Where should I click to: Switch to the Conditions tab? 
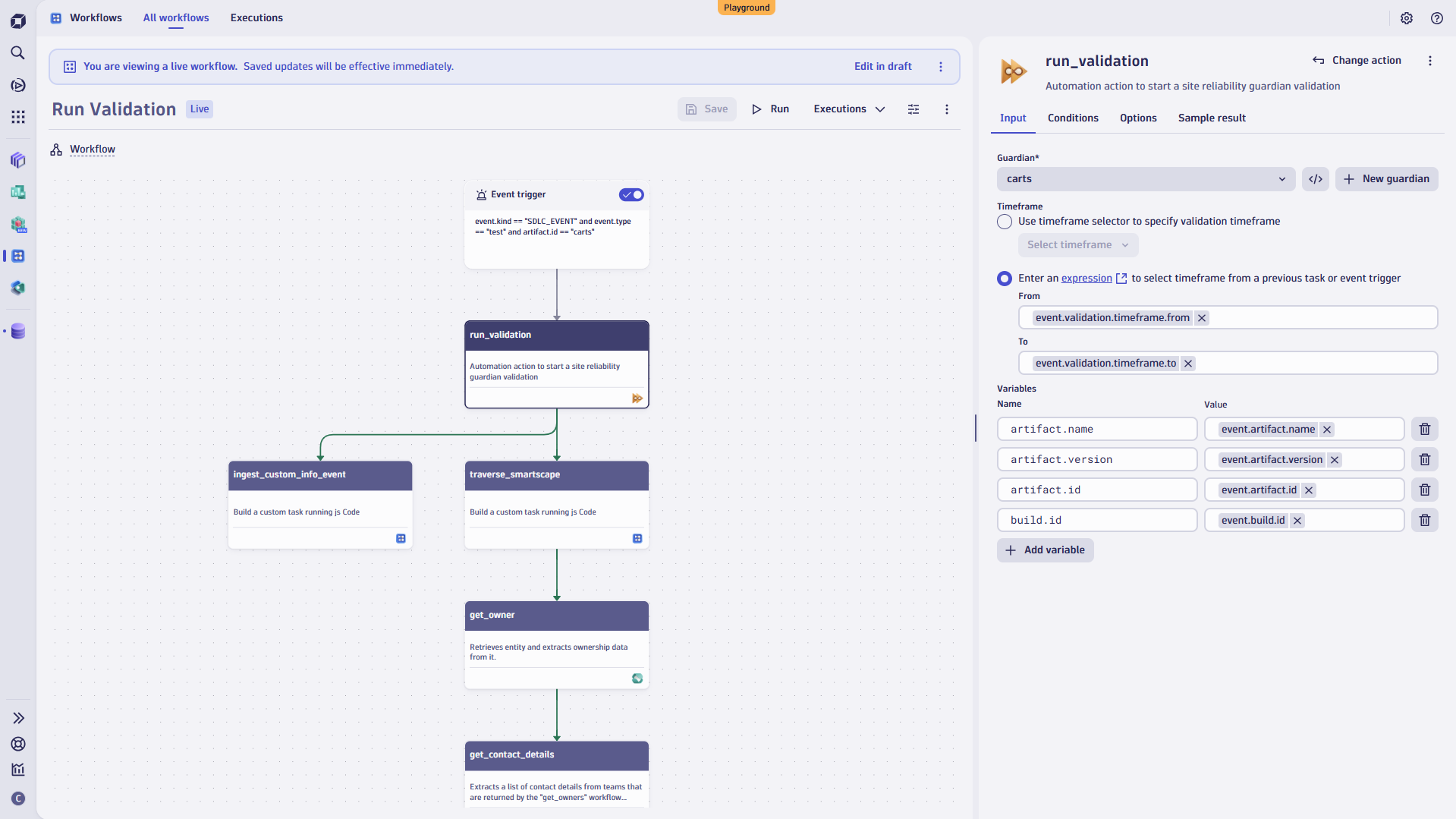click(1072, 118)
